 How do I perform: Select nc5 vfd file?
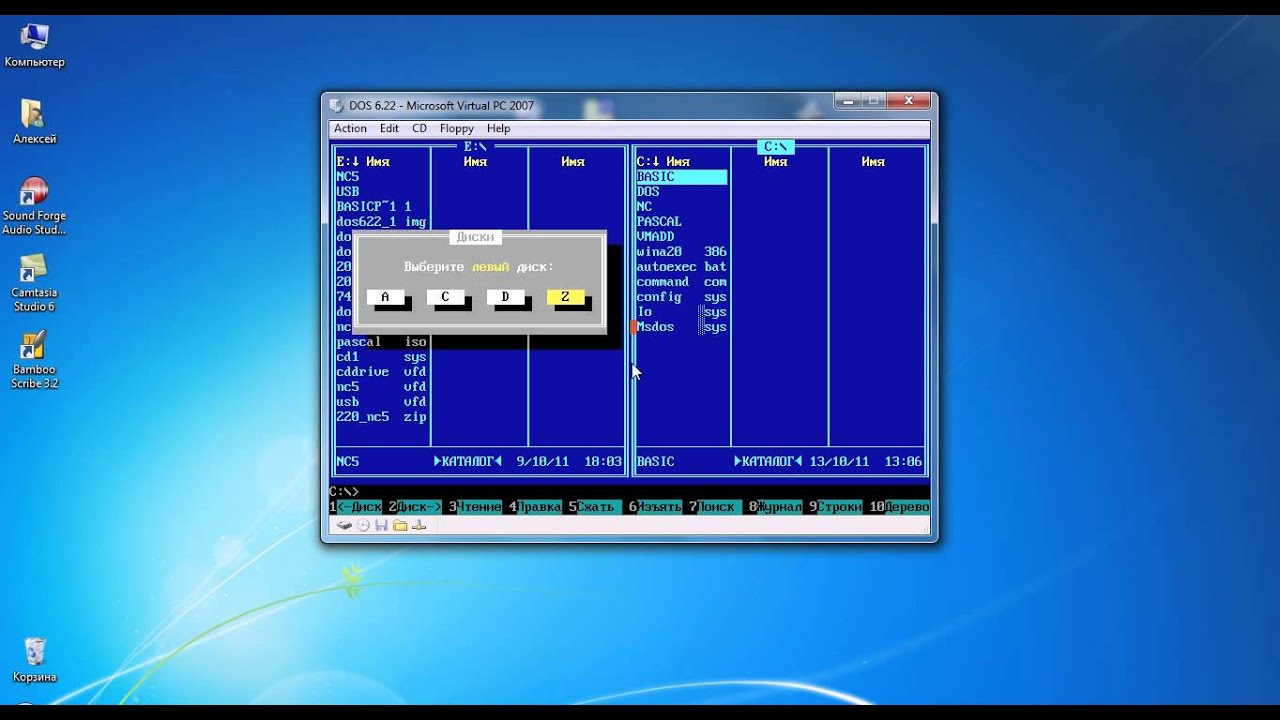(382, 387)
